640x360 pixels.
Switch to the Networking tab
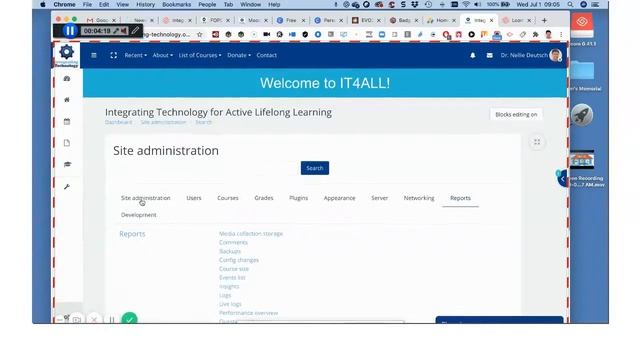[419, 198]
